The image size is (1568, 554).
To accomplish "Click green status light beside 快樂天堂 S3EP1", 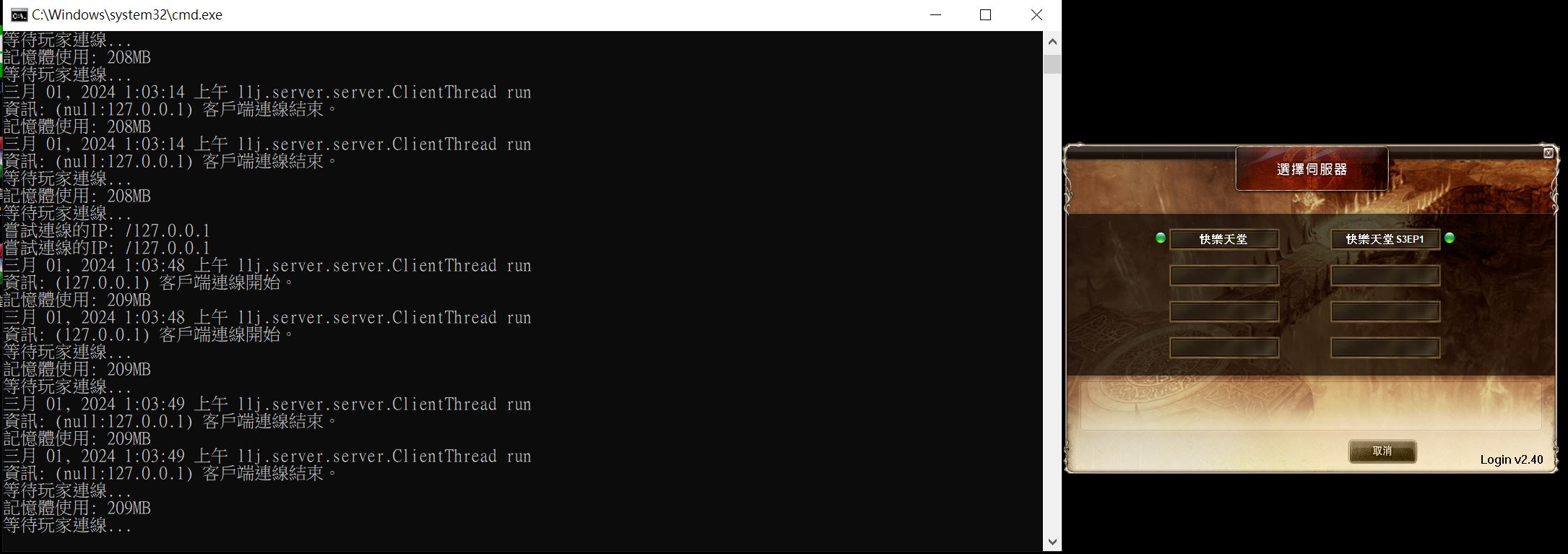I will tap(1449, 238).
